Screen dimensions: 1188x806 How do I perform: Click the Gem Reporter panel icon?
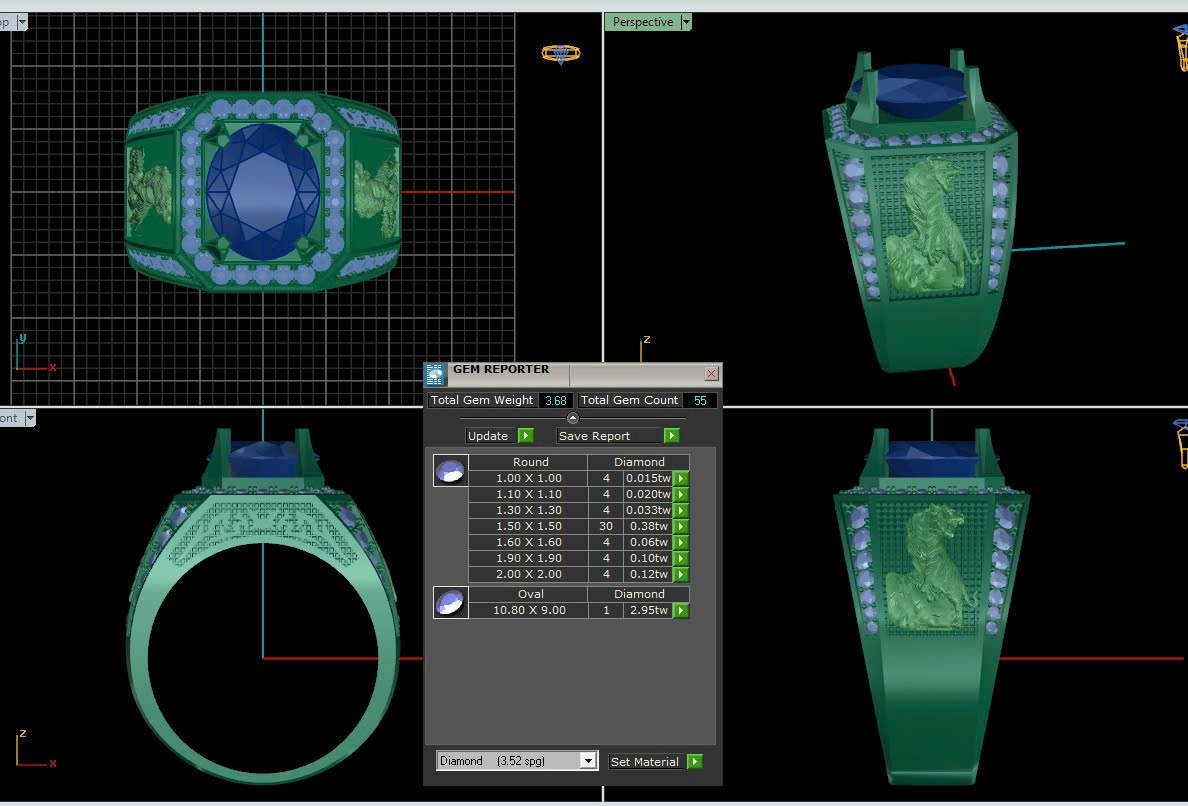click(x=435, y=375)
